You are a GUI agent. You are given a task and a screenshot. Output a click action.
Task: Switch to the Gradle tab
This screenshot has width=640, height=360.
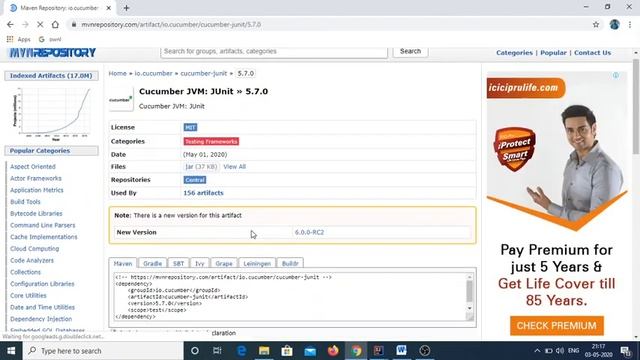(x=153, y=263)
